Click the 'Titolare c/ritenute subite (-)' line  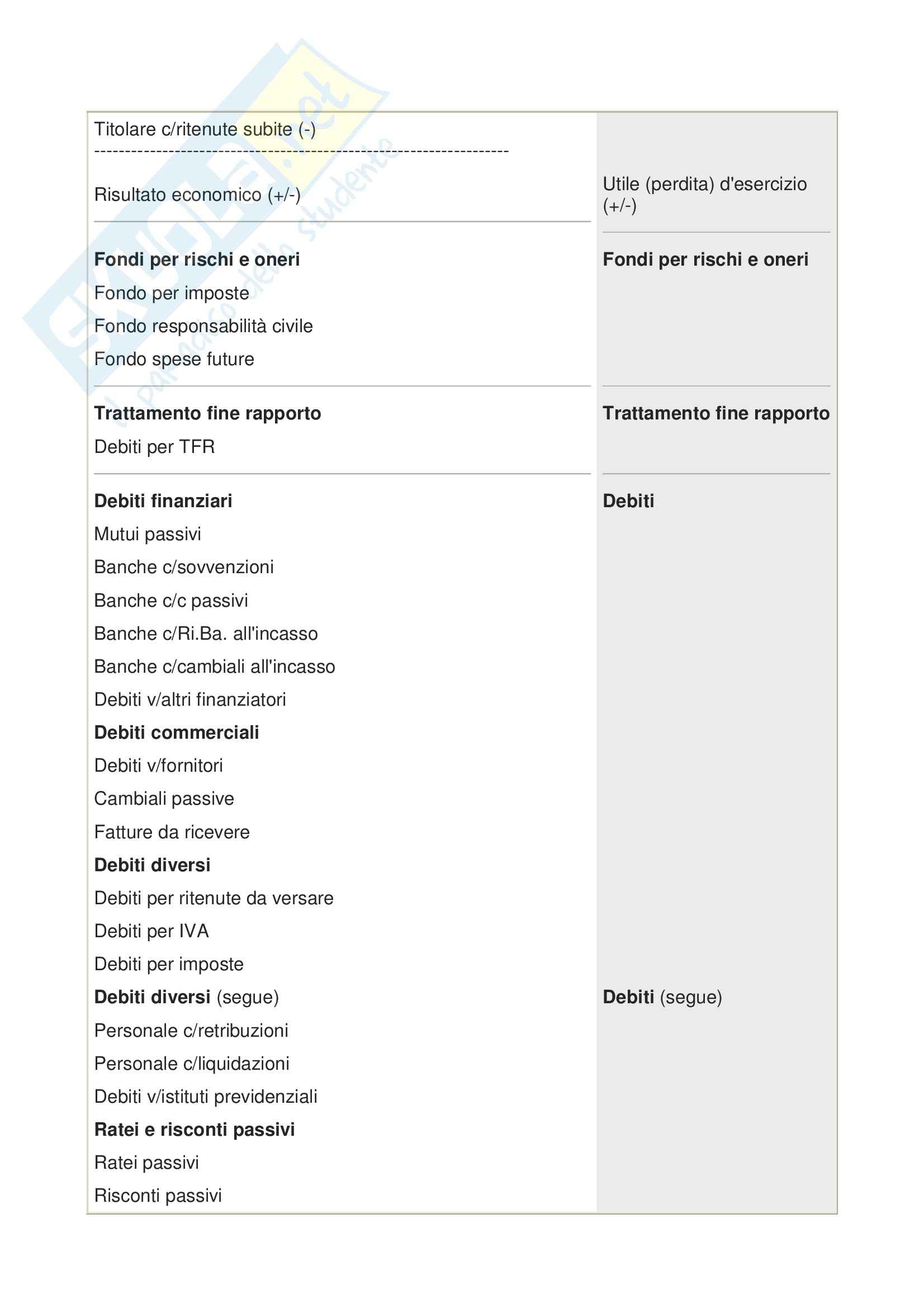205,130
